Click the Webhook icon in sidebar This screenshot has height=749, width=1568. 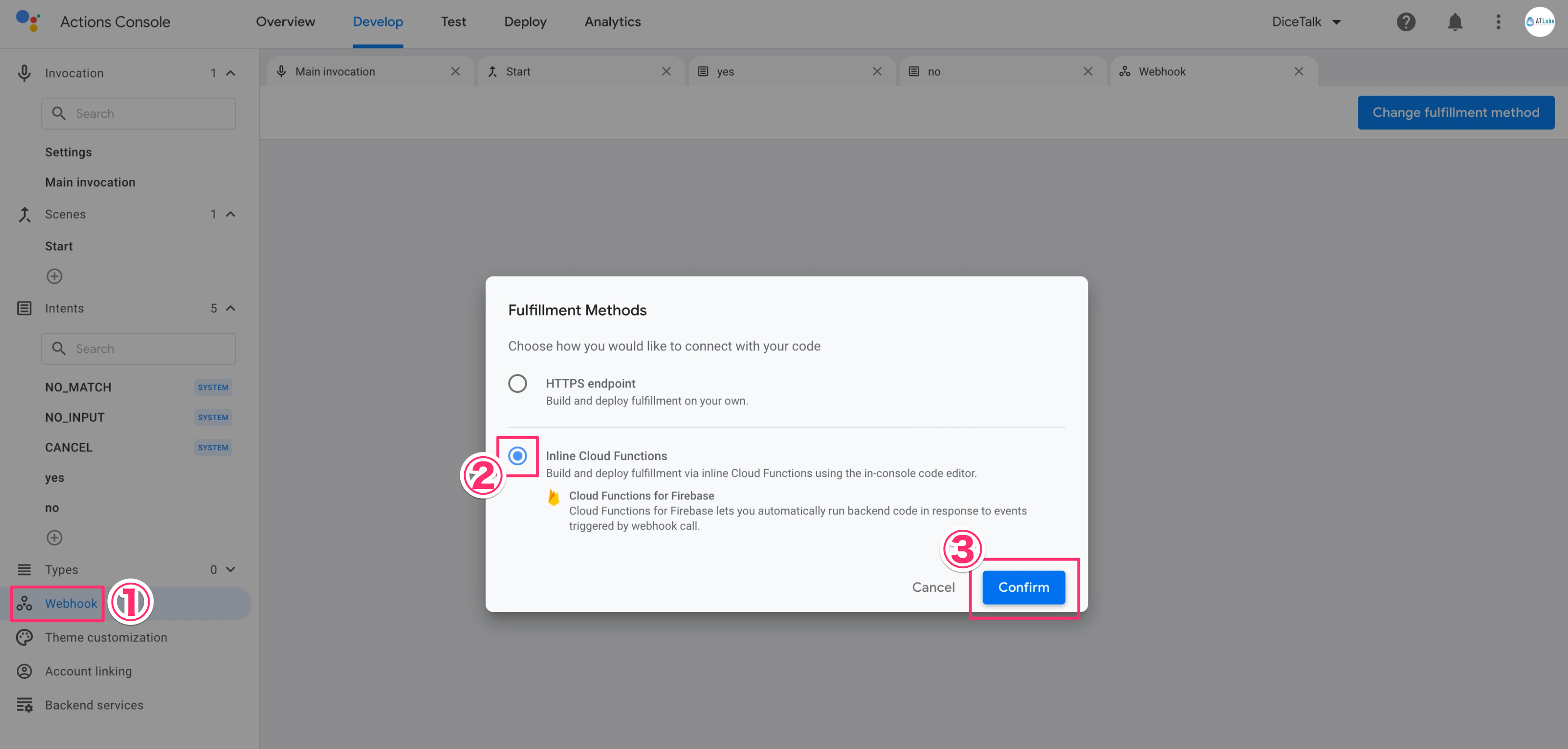point(25,604)
